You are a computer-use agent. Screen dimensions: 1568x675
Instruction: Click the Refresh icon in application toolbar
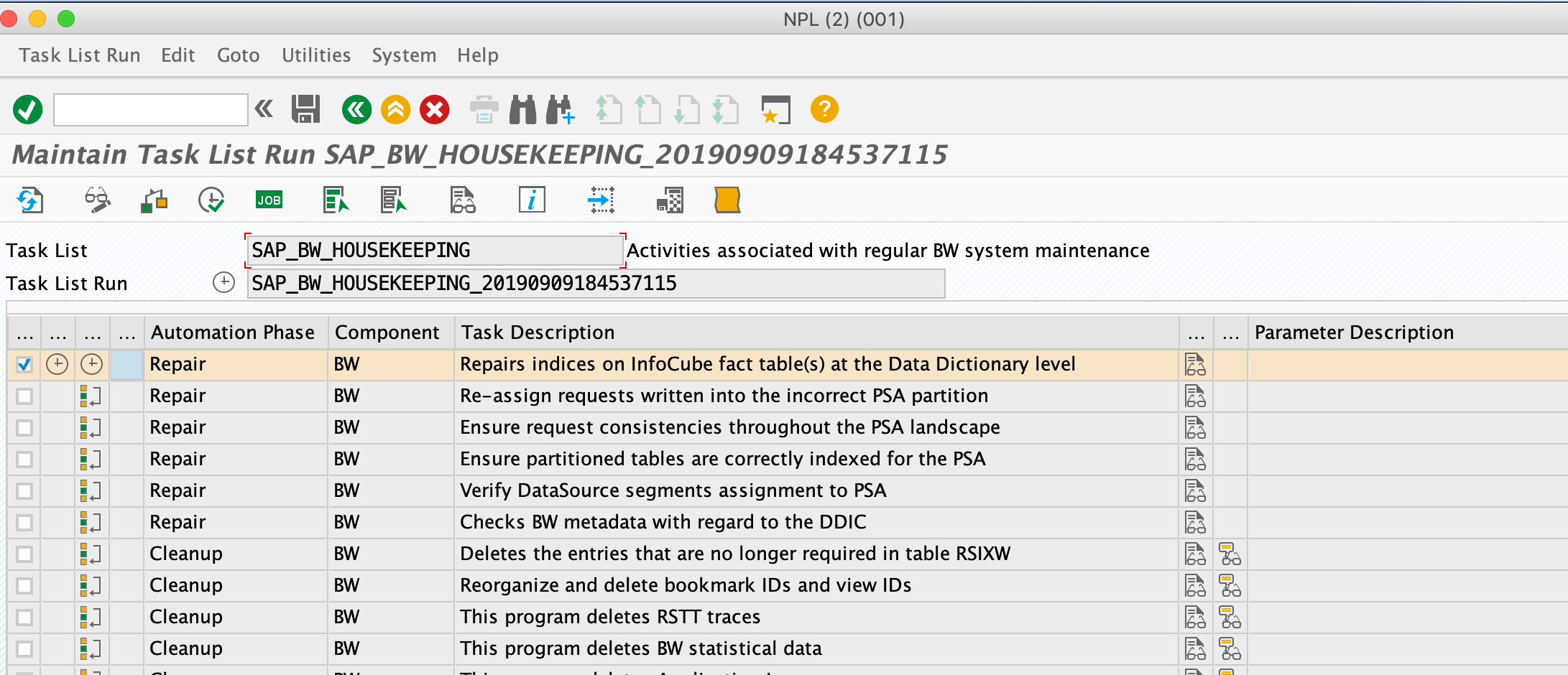30,200
